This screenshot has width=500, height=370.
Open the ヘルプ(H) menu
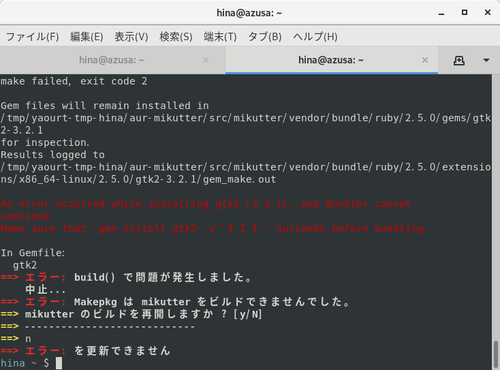(x=315, y=36)
